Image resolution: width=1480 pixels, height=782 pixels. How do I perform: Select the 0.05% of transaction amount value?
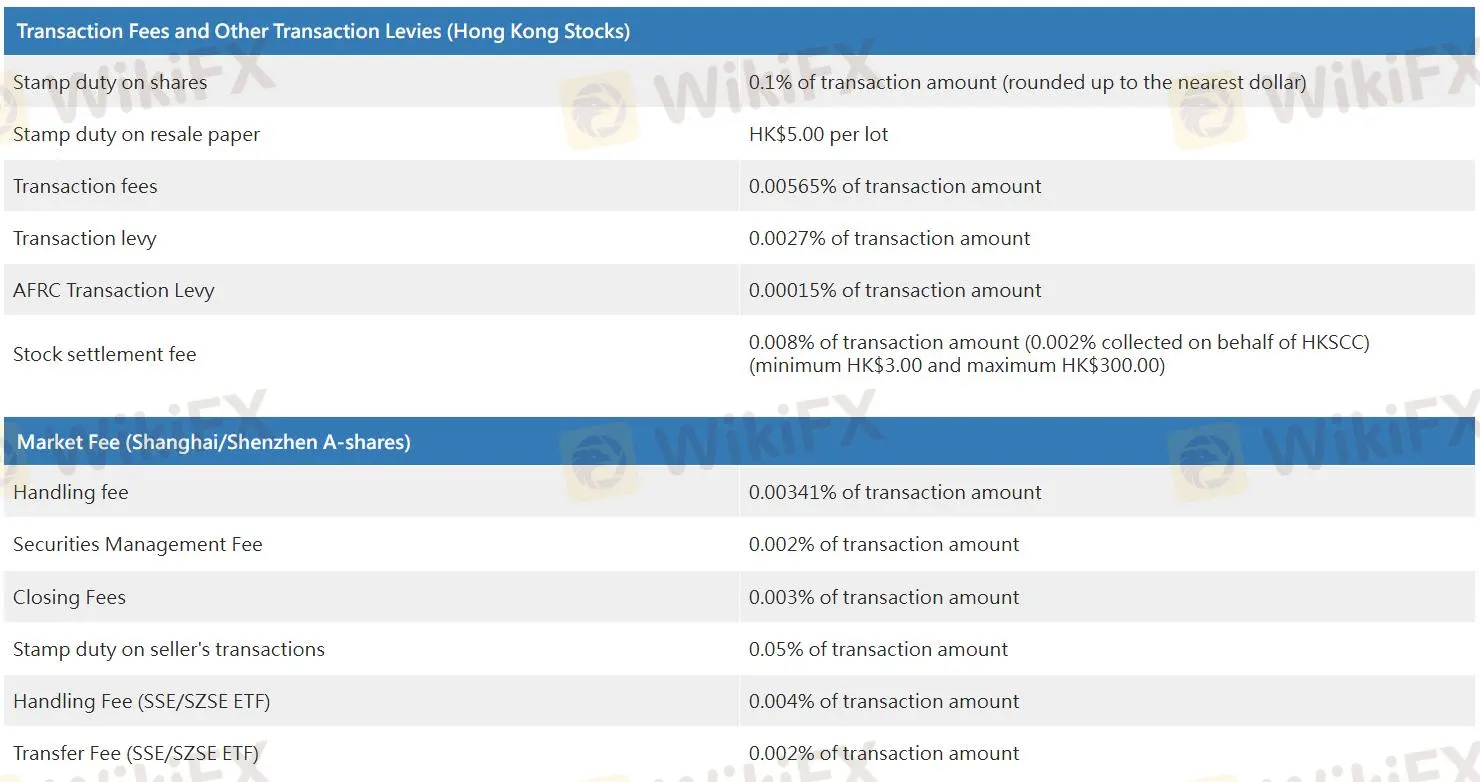pyautogui.click(x=878, y=649)
